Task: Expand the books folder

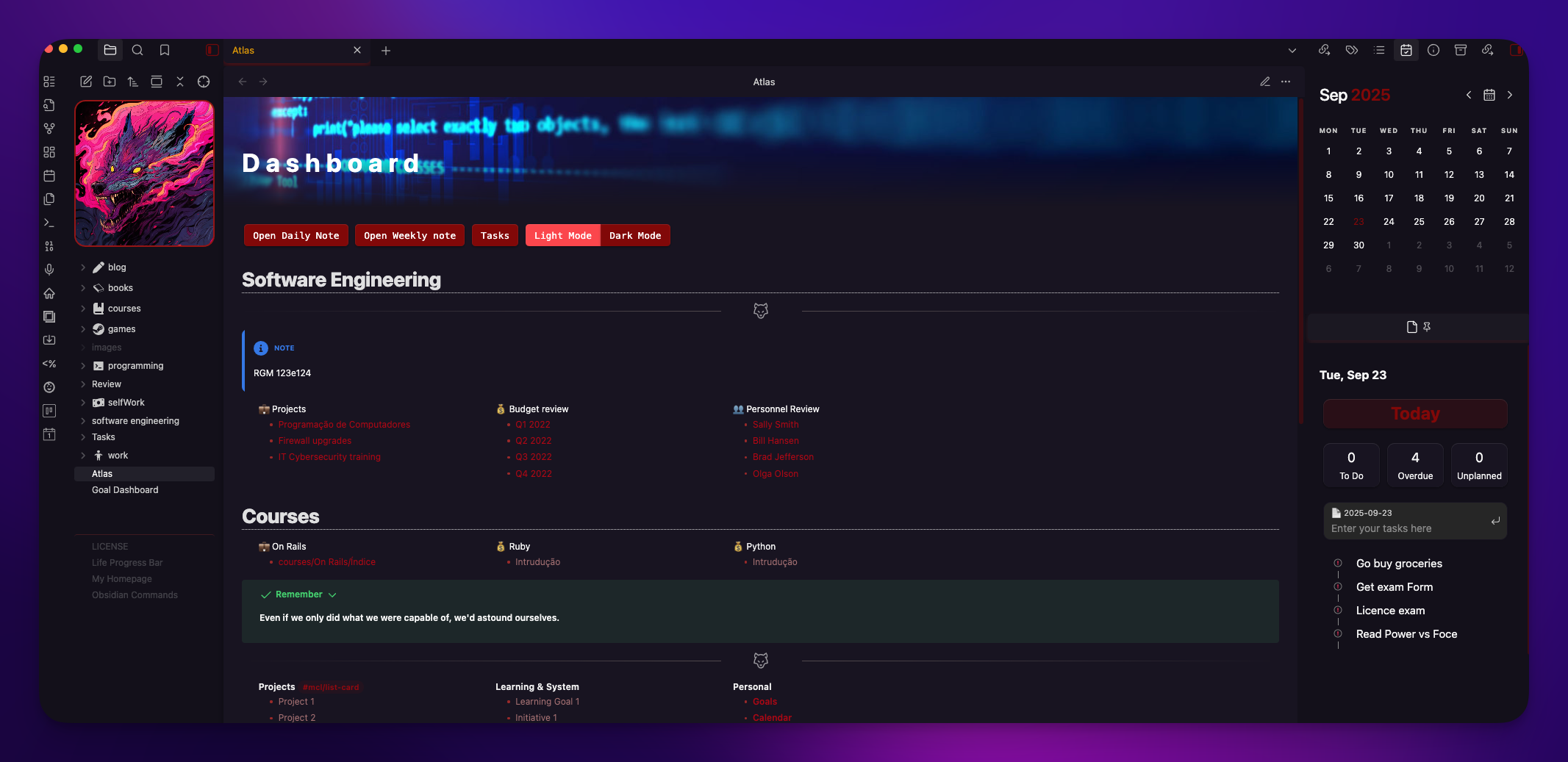Action: pos(83,288)
